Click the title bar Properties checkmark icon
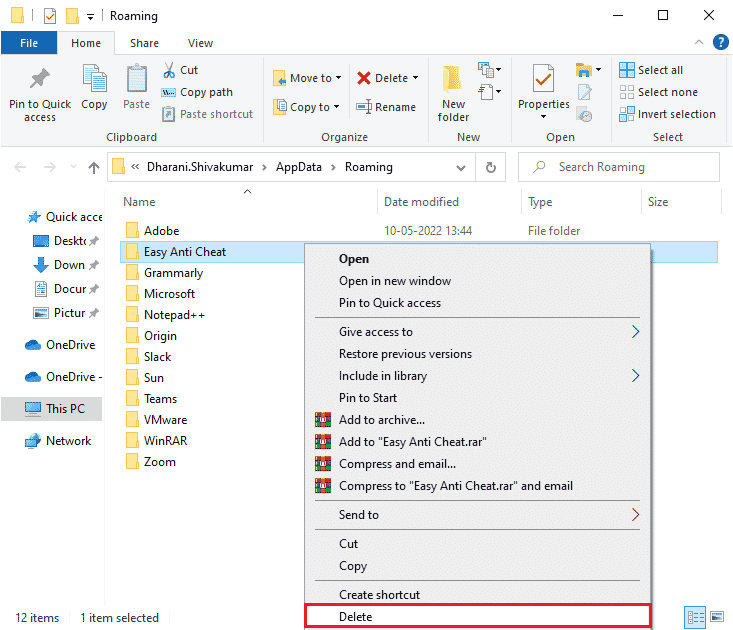The width and height of the screenshot is (733, 630). click(x=50, y=16)
